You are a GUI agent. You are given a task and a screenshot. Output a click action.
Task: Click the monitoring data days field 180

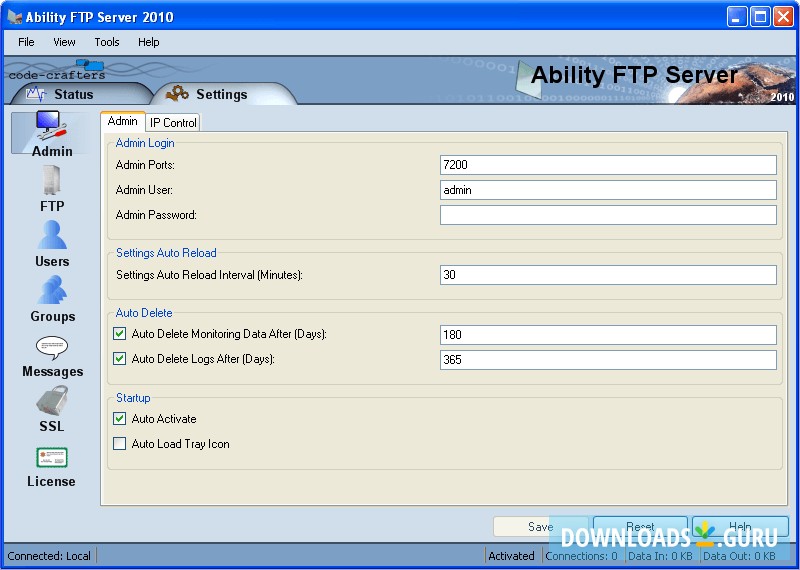point(608,335)
